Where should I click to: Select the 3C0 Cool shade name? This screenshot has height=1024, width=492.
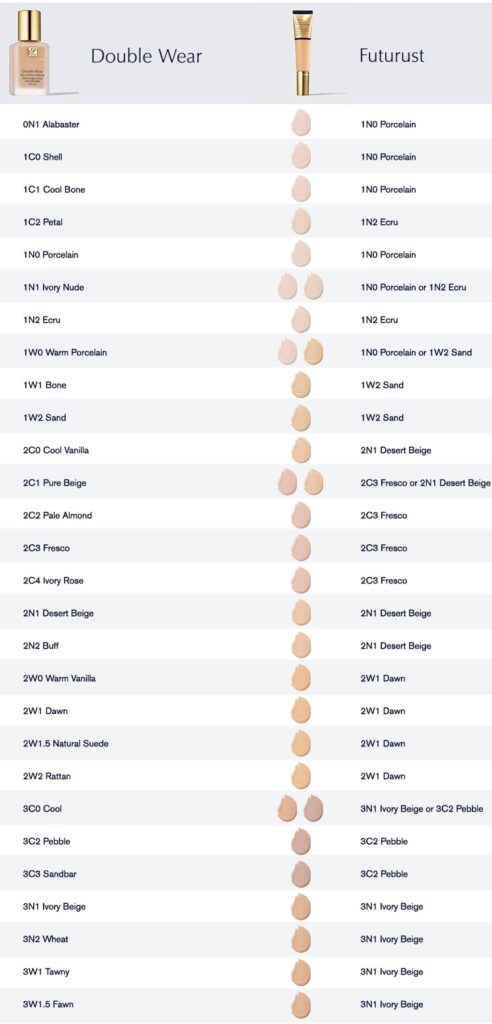pyautogui.click(x=42, y=808)
